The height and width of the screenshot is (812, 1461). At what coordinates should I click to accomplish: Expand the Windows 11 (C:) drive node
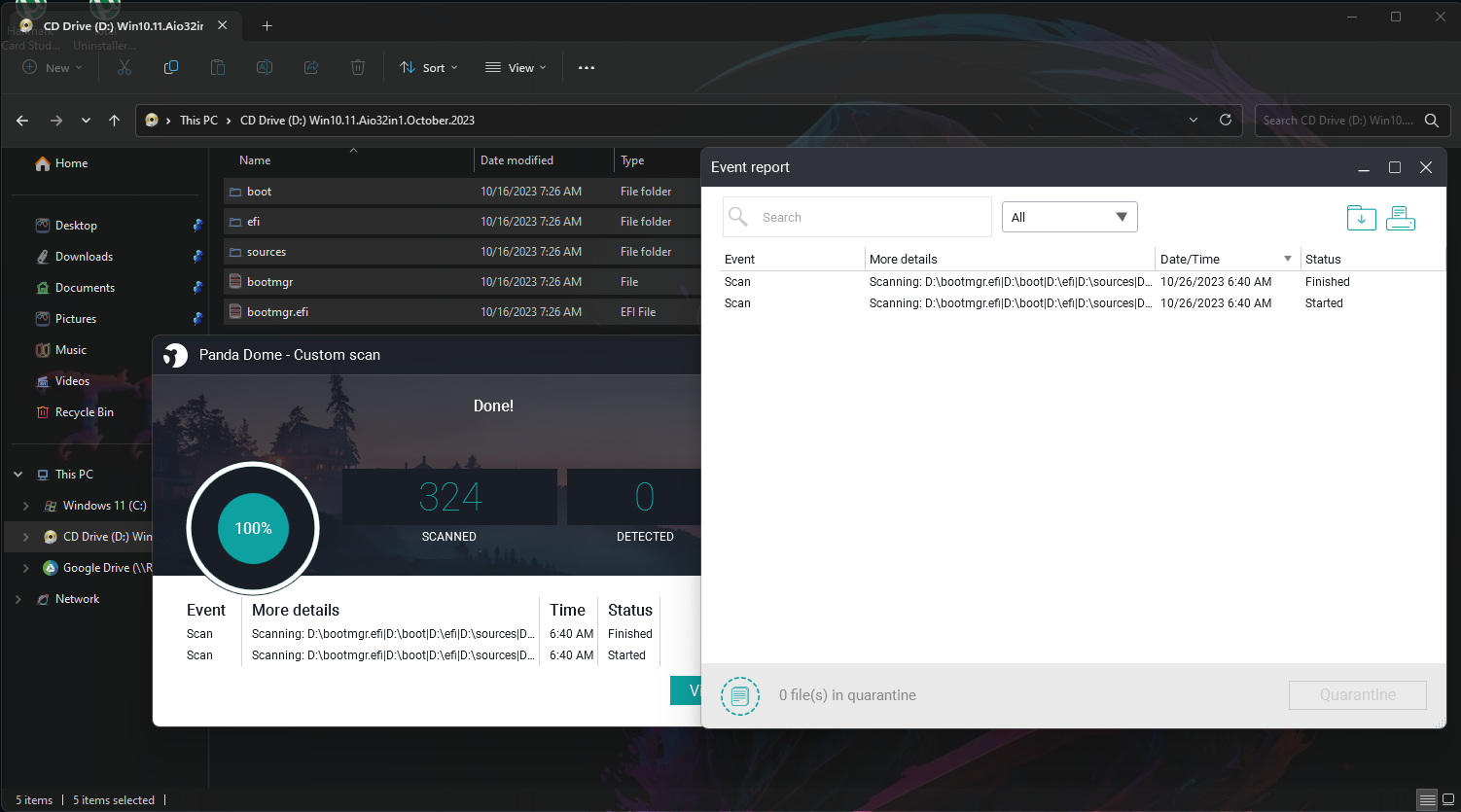(26, 506)
